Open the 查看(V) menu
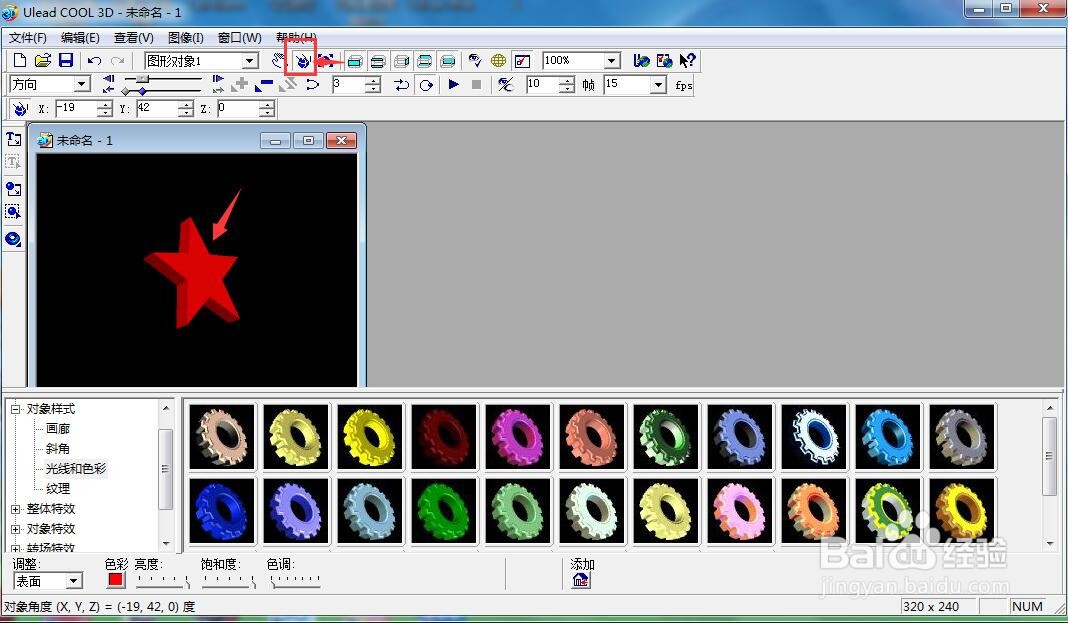Image resolution: width=1068 pixels, height=623 pixels. click(134, 37)
